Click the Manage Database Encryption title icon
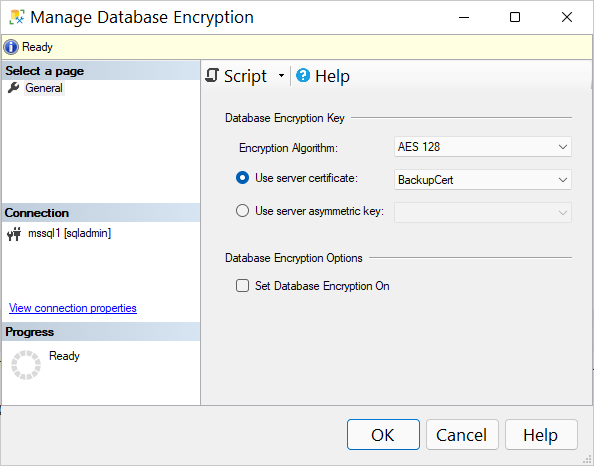The image size is (594, 466). [x=17, y=17]
